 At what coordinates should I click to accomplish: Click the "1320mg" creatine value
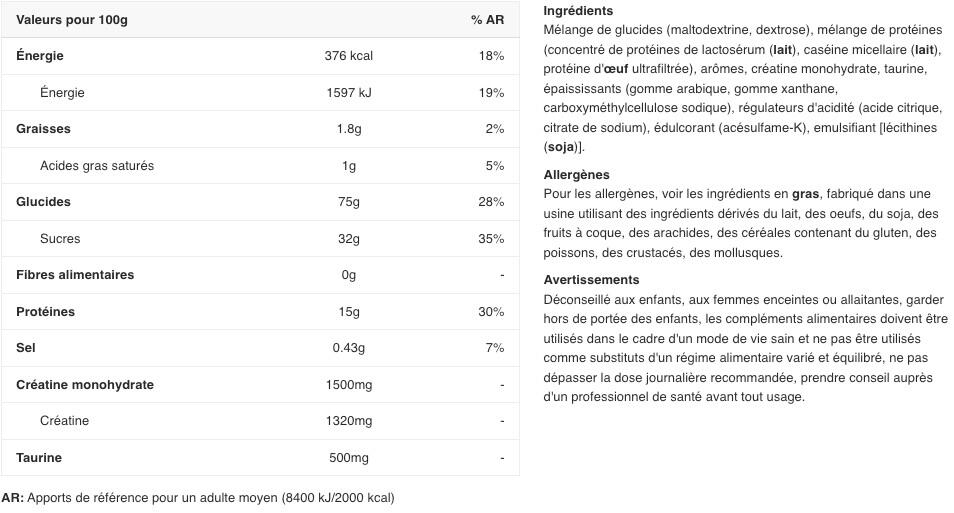tap(348, 421)
